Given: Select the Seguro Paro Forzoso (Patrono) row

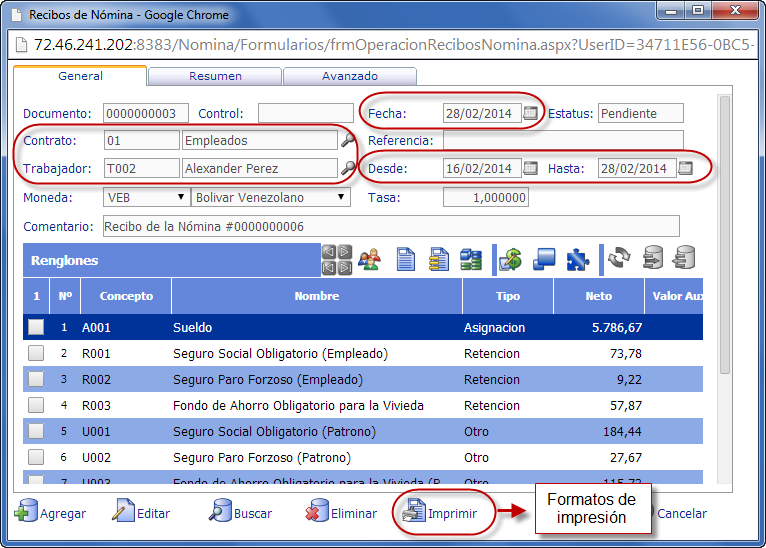Looking at the screenshot, I should [363, 457].
